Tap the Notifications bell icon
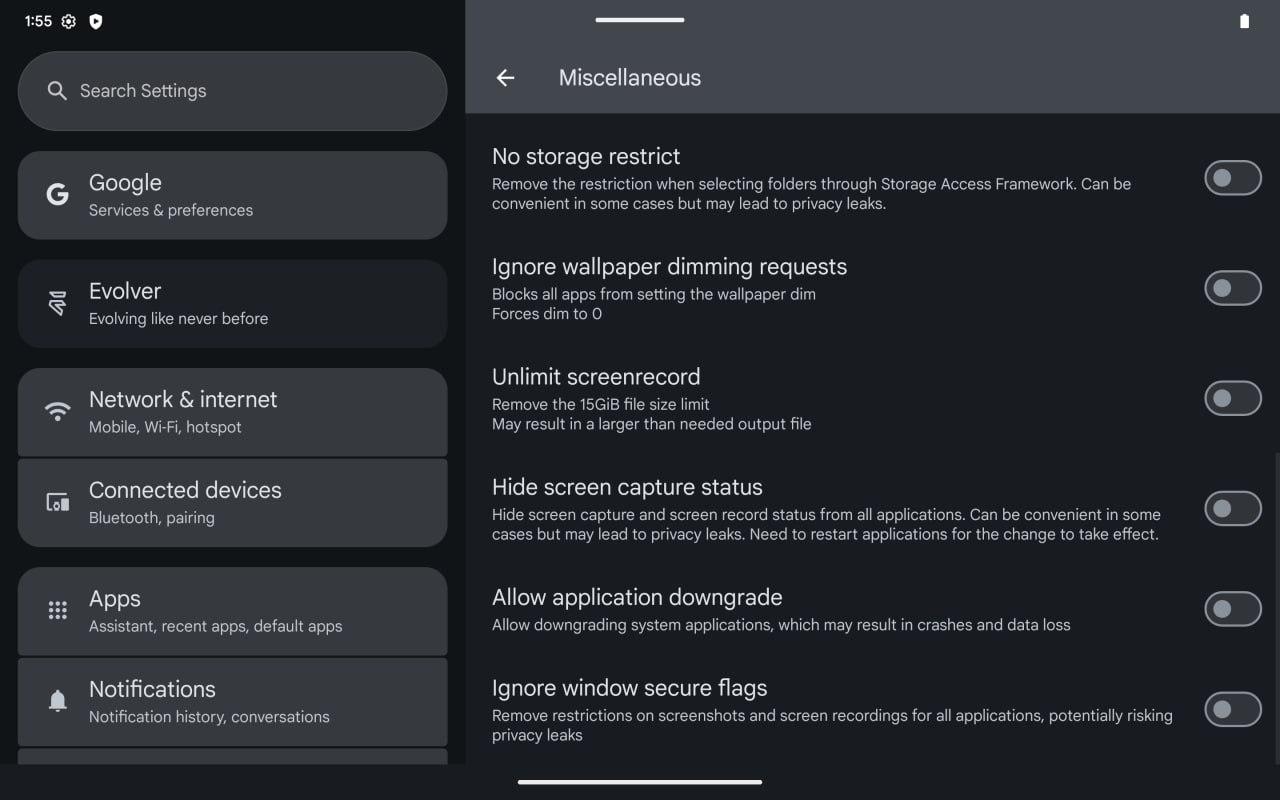Image resolution: width=1280 pixels, height=800 pixels. [58, 701]
